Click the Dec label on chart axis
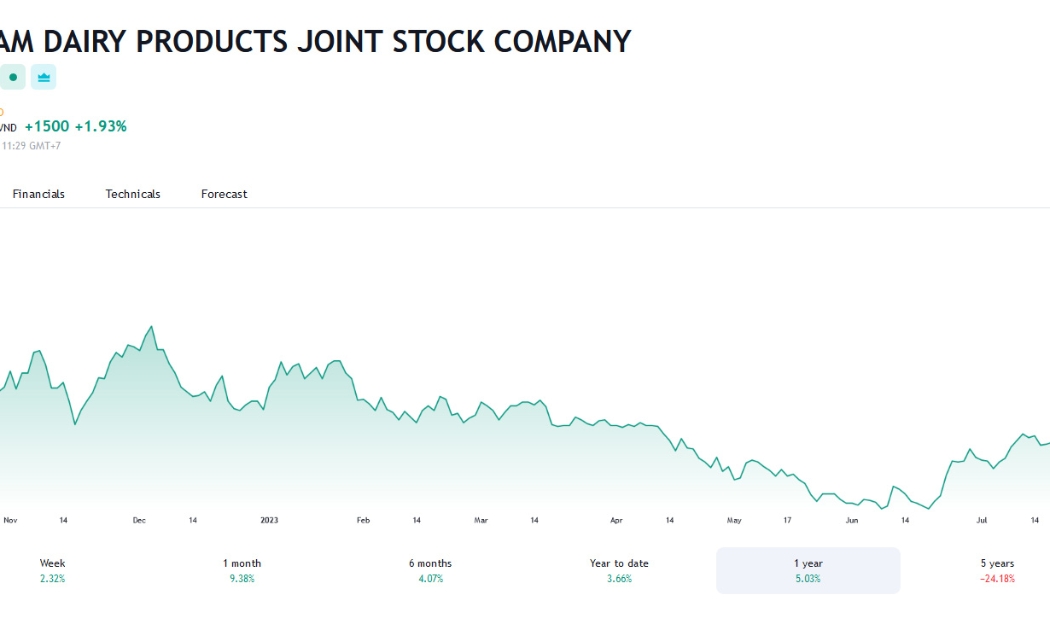The width and height of the screenshot is (1050, 630). (139, 520)
